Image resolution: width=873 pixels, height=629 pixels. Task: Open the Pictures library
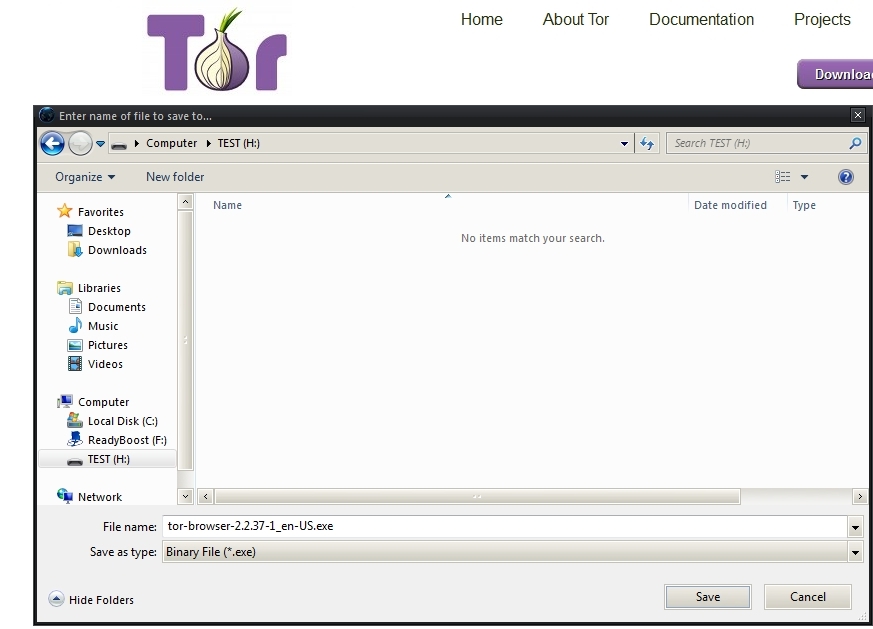[x=107, y=345]
